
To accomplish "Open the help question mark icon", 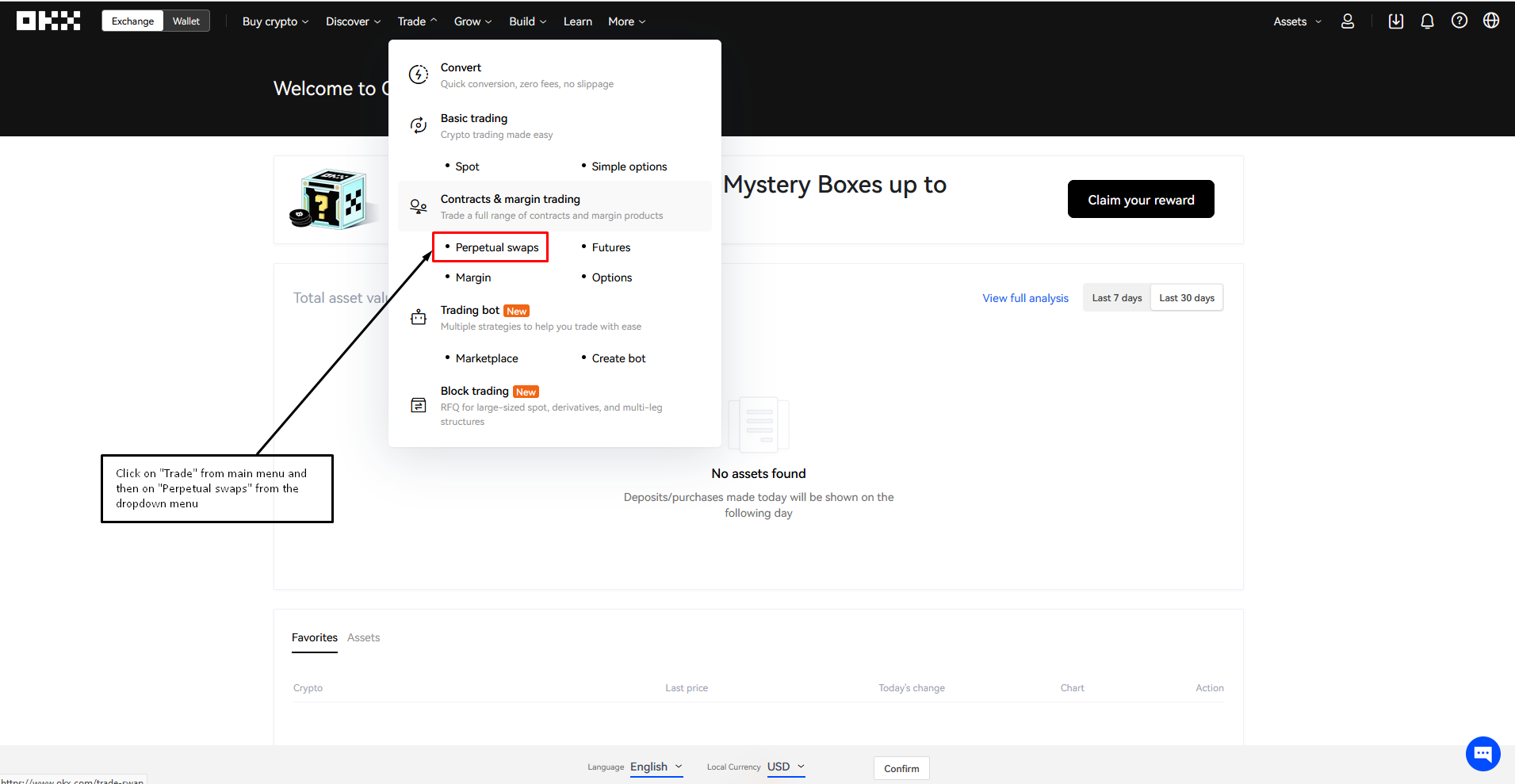I will (1460, 21).
